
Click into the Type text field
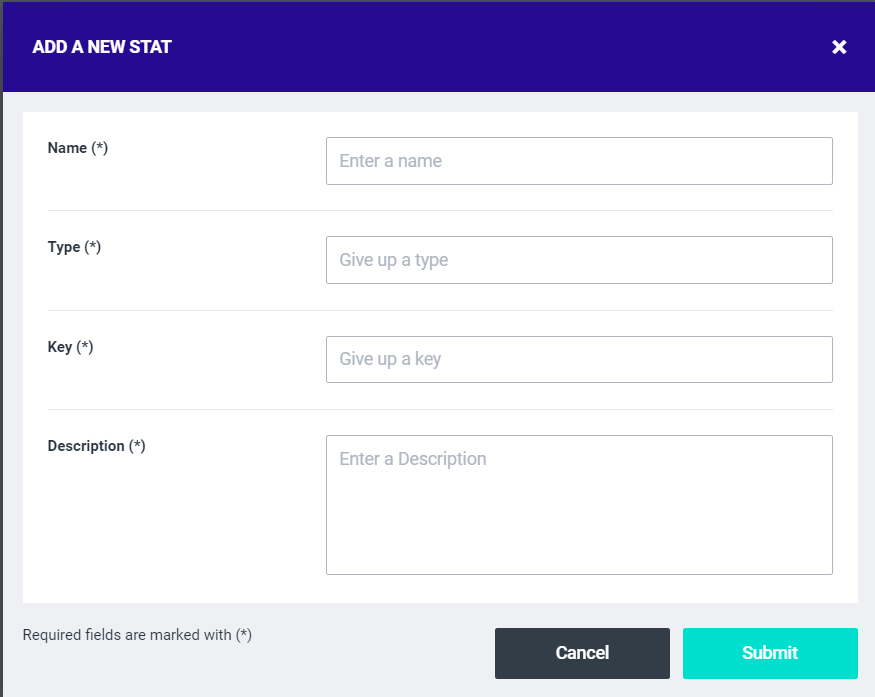pyautogui.click(x=579, y=260)
